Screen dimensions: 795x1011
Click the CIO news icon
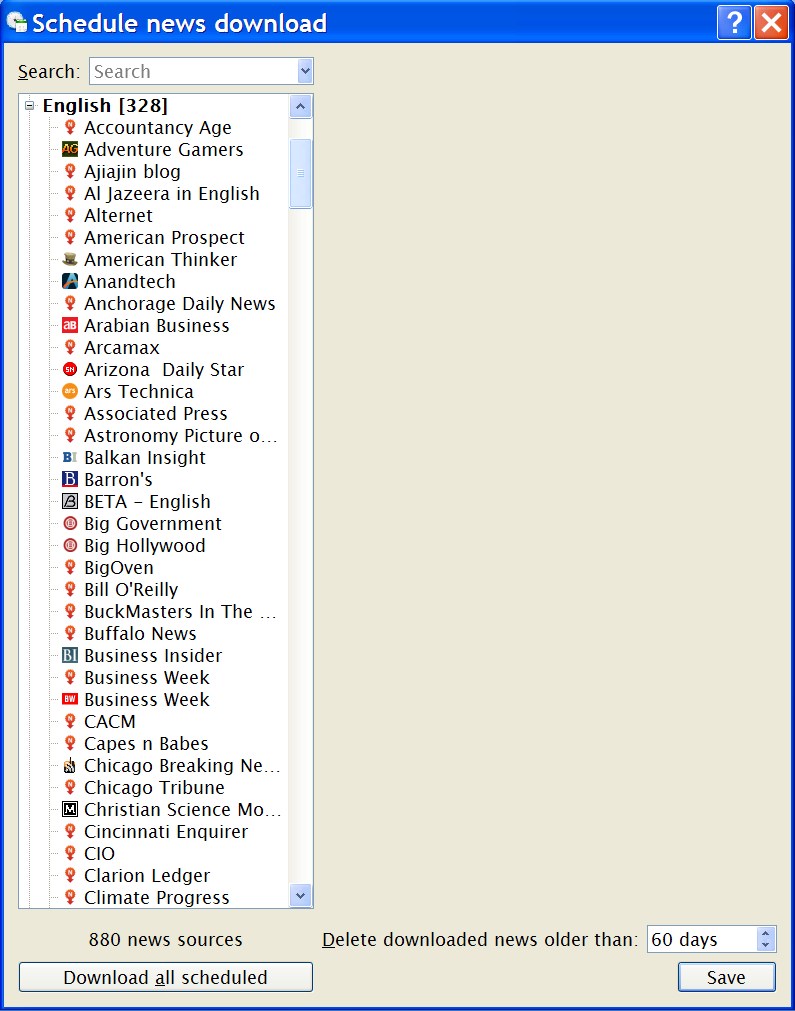pos(70,853)
